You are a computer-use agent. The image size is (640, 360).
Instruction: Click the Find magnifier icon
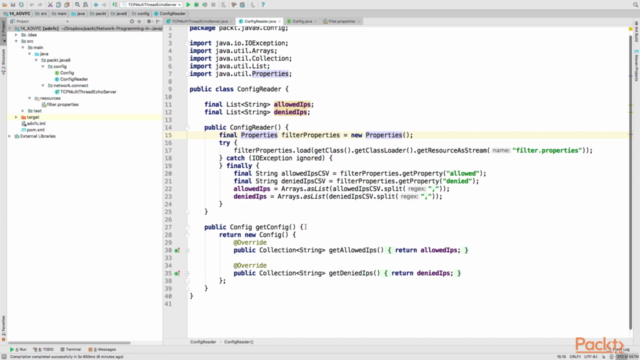point(77,4)
